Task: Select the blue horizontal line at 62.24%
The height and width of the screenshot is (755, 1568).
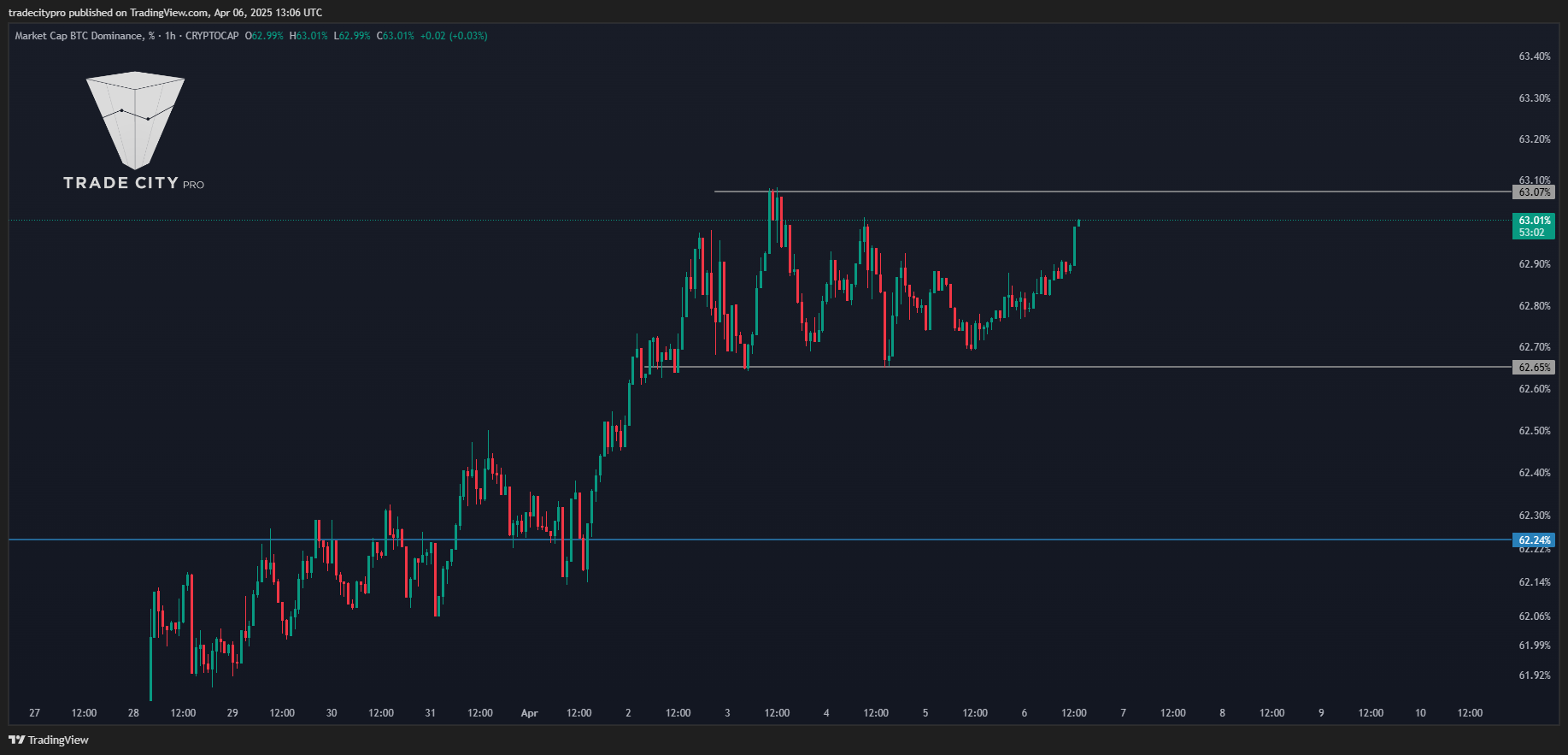Action: pyautogui.click(x=761, y=540)
